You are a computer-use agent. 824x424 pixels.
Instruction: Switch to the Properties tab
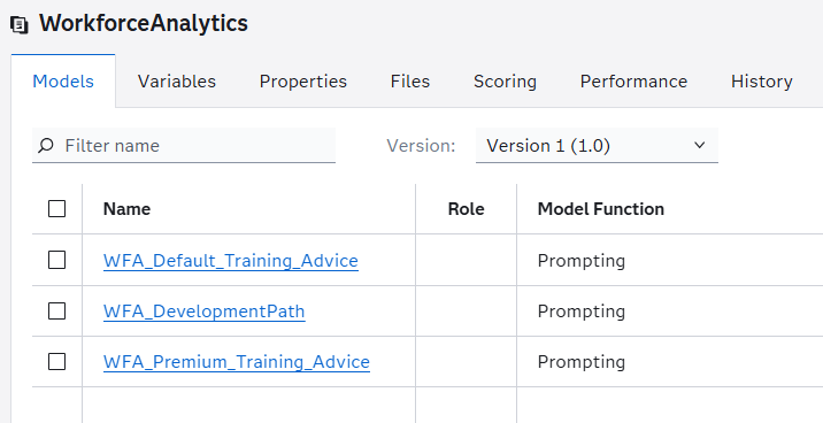click(303, 81)
